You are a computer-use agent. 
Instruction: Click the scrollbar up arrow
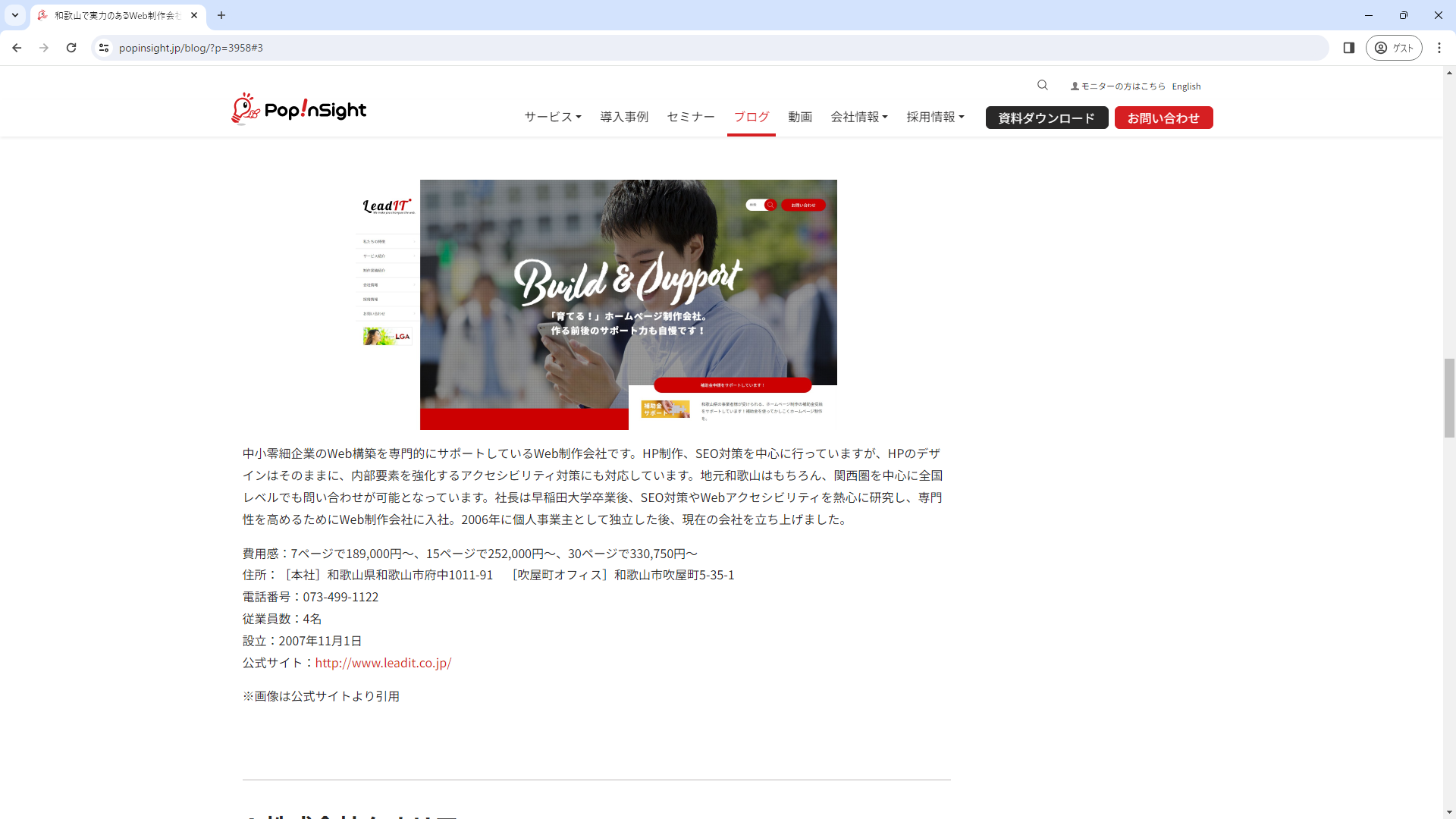[x=1449, y=73]
